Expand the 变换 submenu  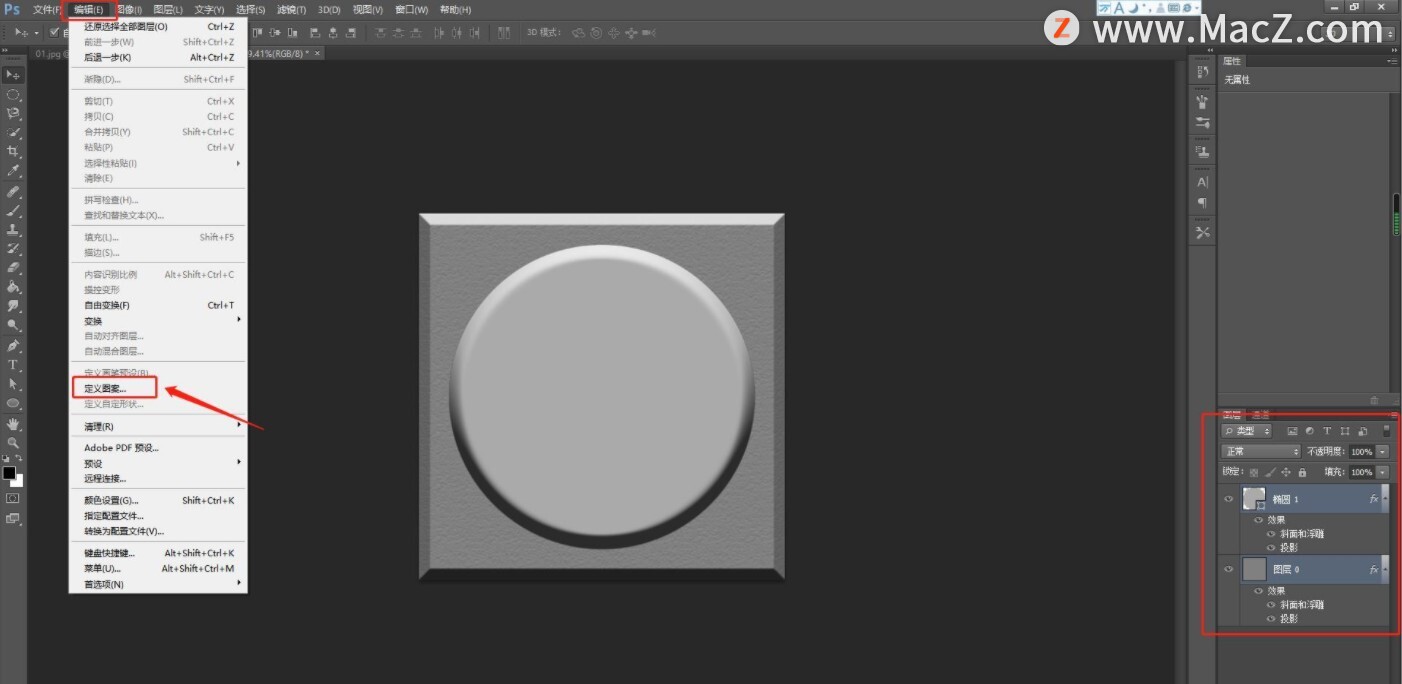tap(158, 321)
